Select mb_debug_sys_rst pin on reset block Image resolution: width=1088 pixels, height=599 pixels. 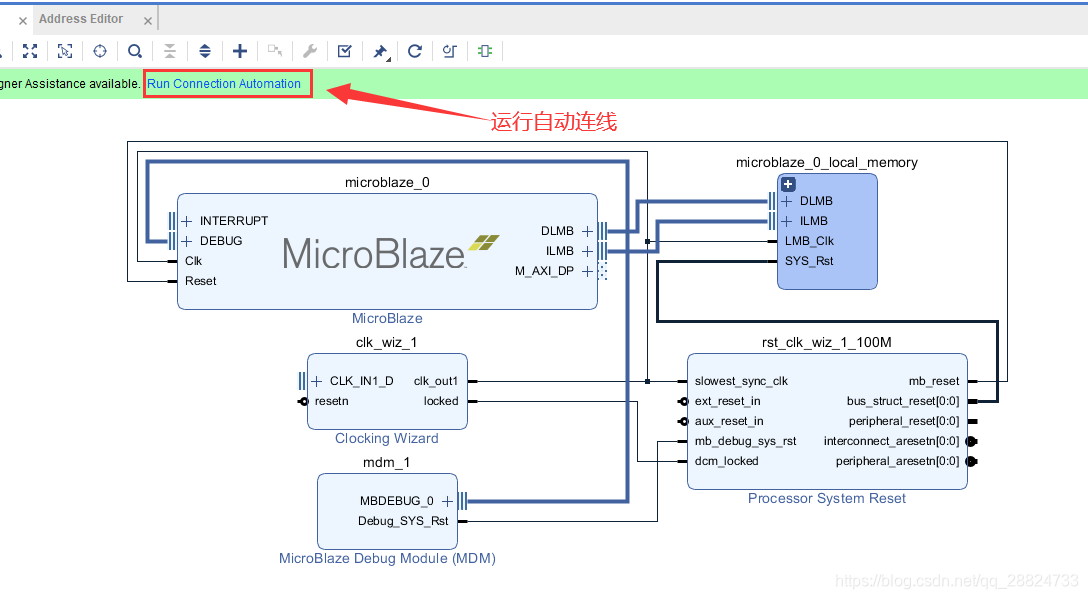coord(745,441)
